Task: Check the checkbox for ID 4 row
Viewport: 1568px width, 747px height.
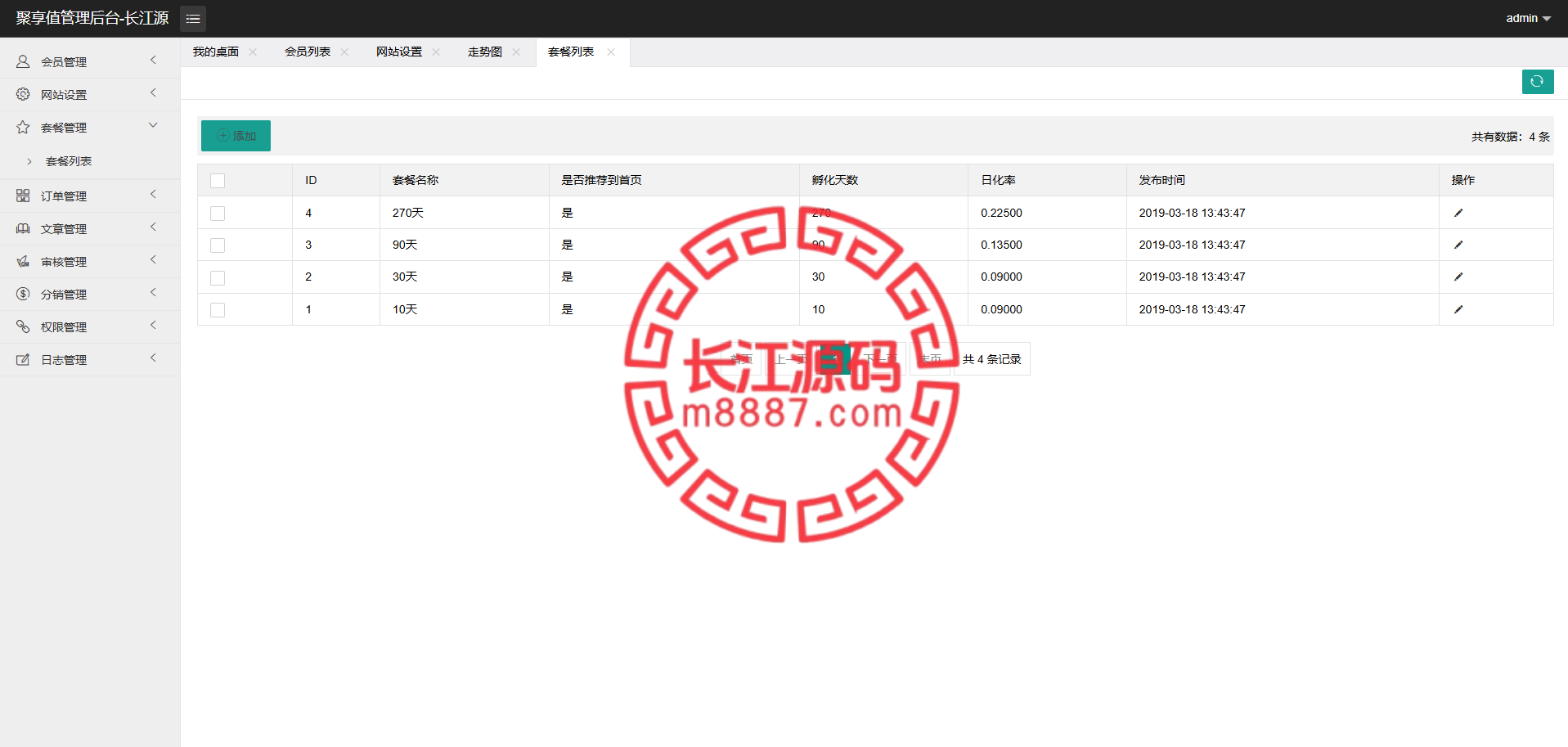Action: tap(218, 214)
